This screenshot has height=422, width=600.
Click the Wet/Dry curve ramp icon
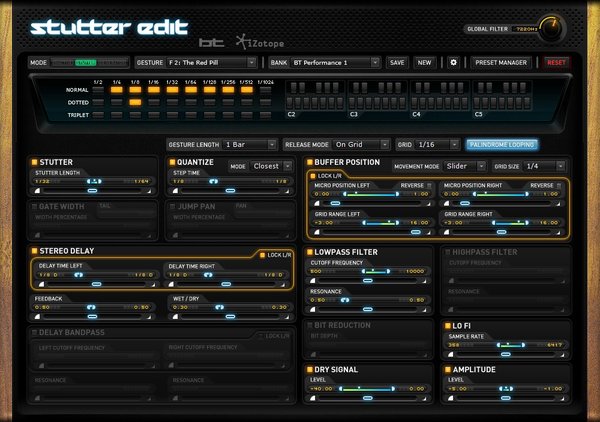[175, 317]
